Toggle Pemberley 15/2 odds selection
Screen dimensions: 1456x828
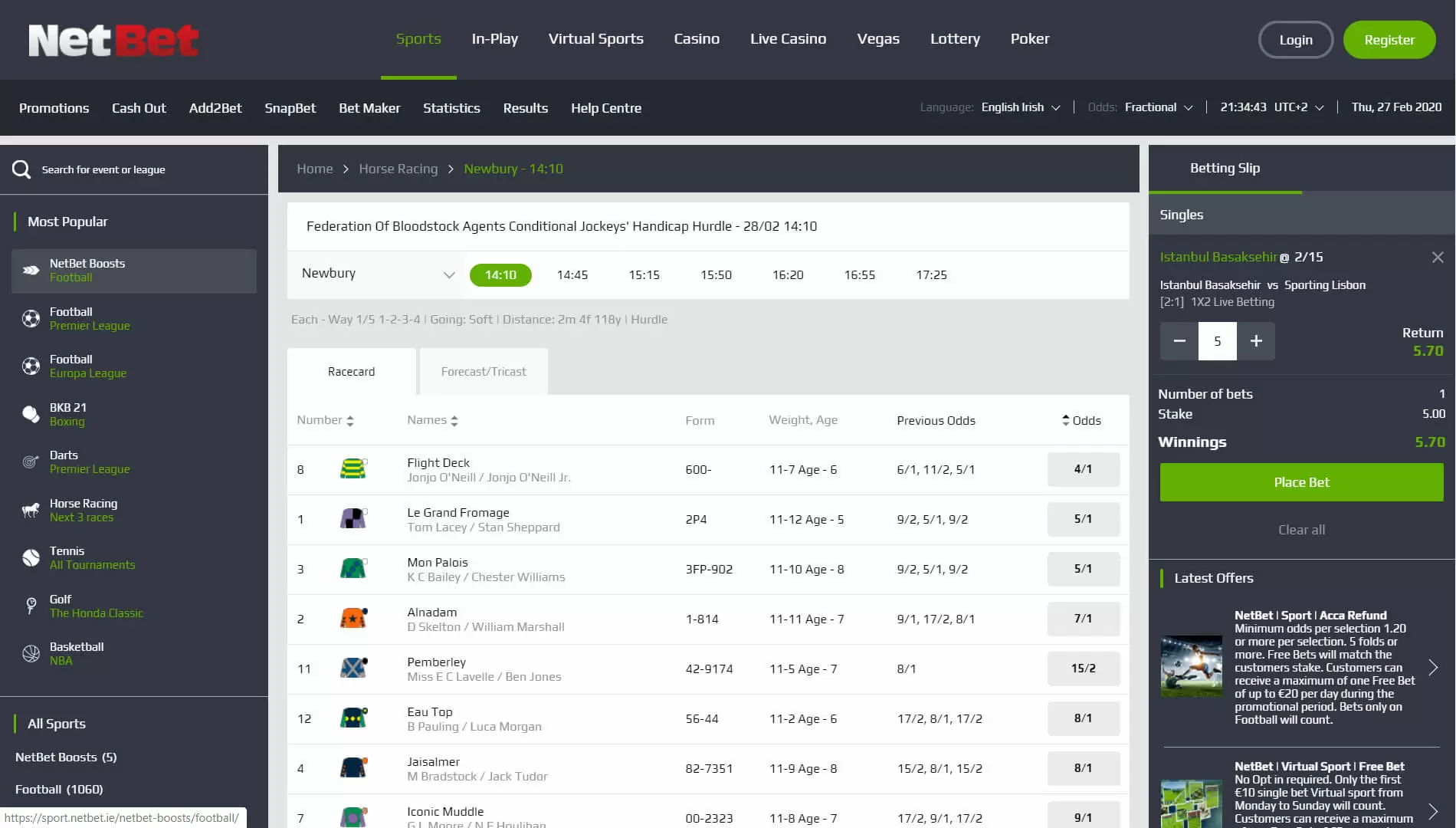(x=1083, y=669)
